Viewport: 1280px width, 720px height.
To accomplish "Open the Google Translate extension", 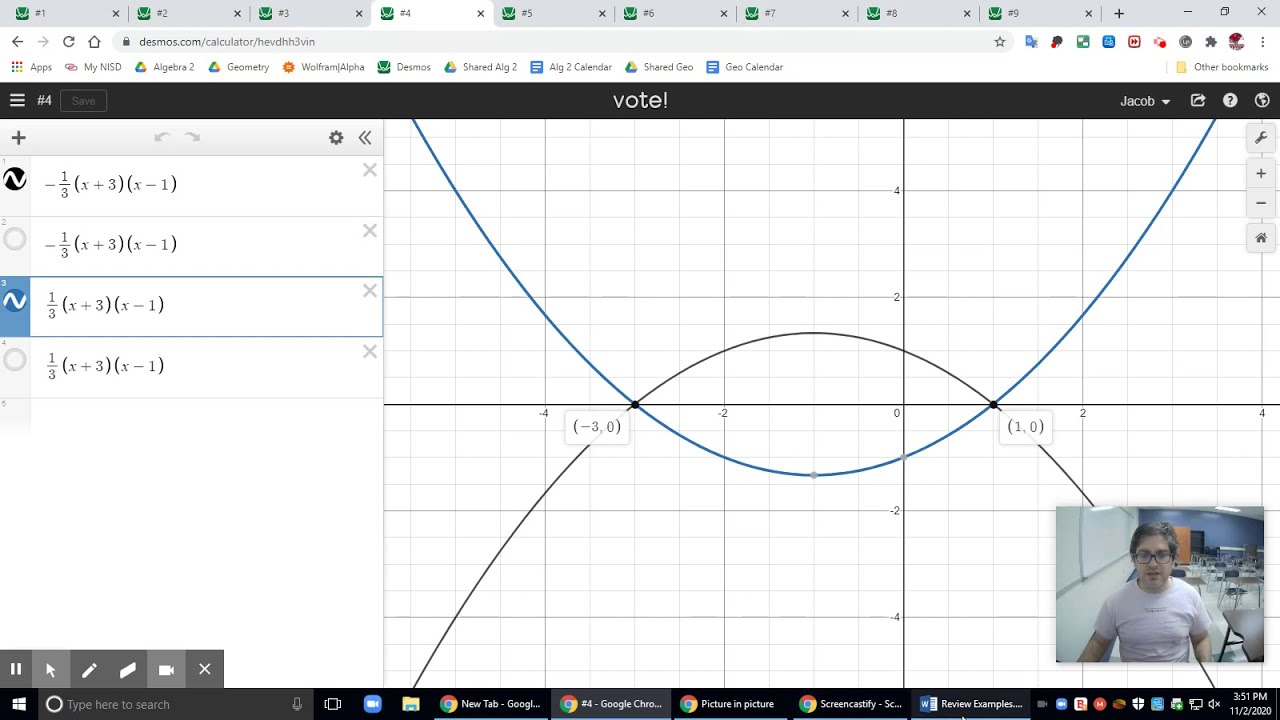I will click(1031, 42).
